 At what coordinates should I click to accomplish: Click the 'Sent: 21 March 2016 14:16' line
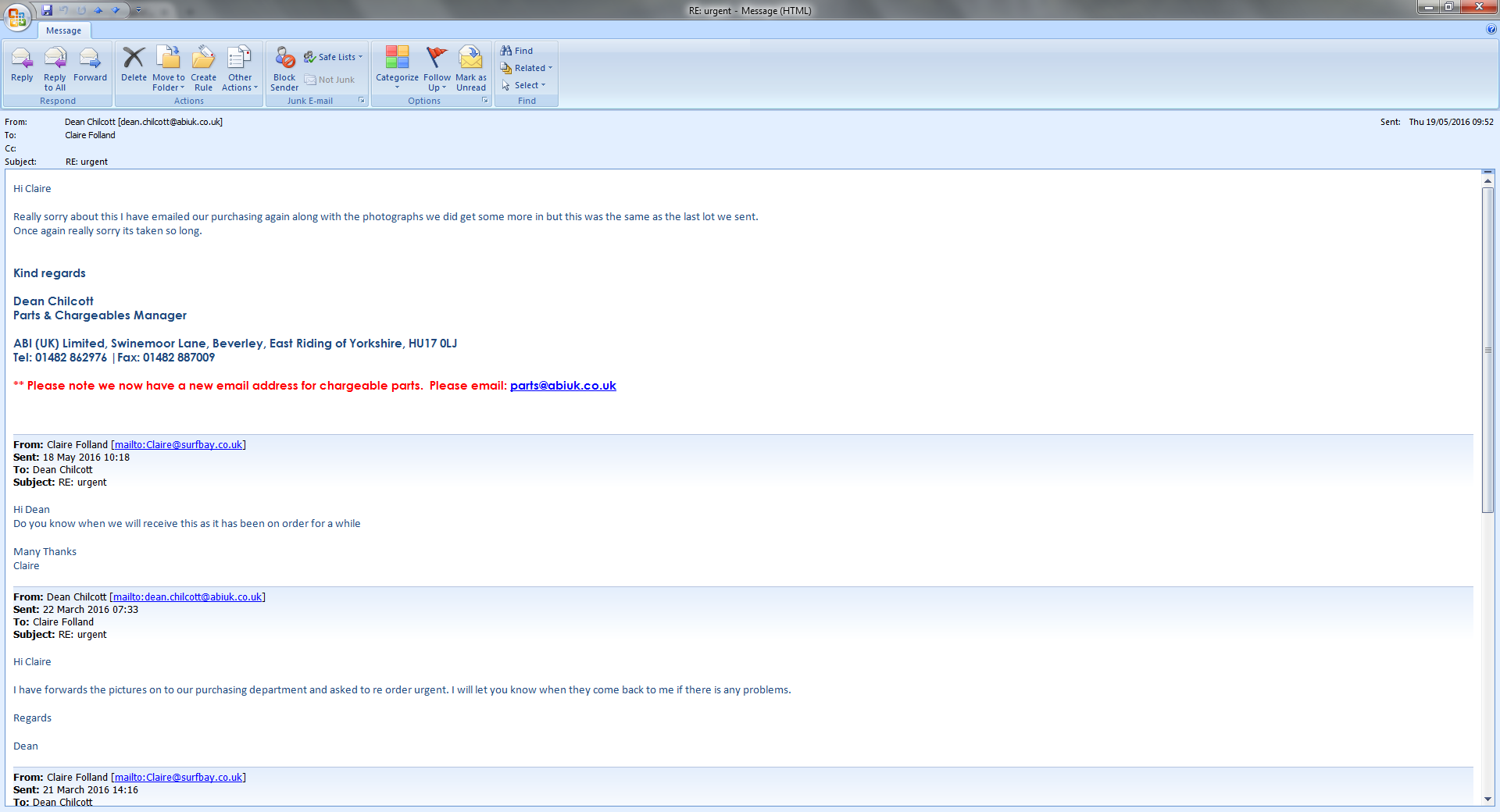click(76, 790)
